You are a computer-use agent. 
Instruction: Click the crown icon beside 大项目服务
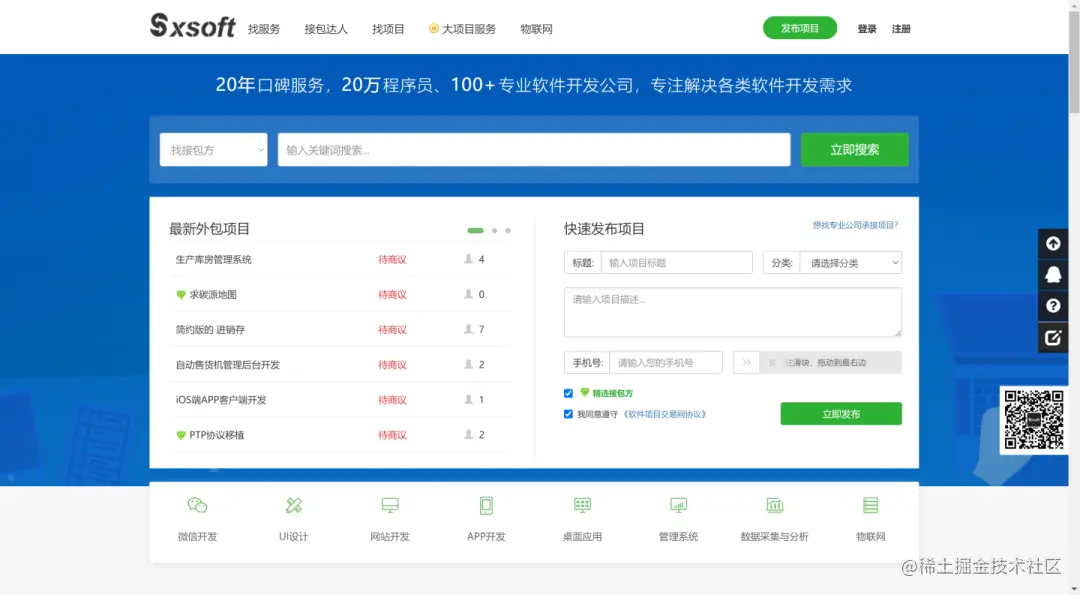point(433,28)
